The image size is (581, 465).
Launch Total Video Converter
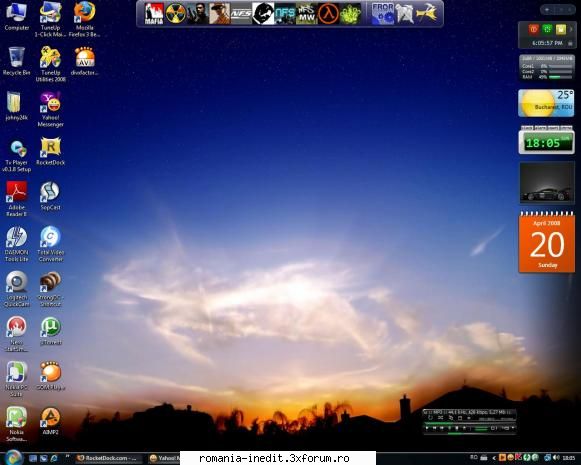(50, 244)
